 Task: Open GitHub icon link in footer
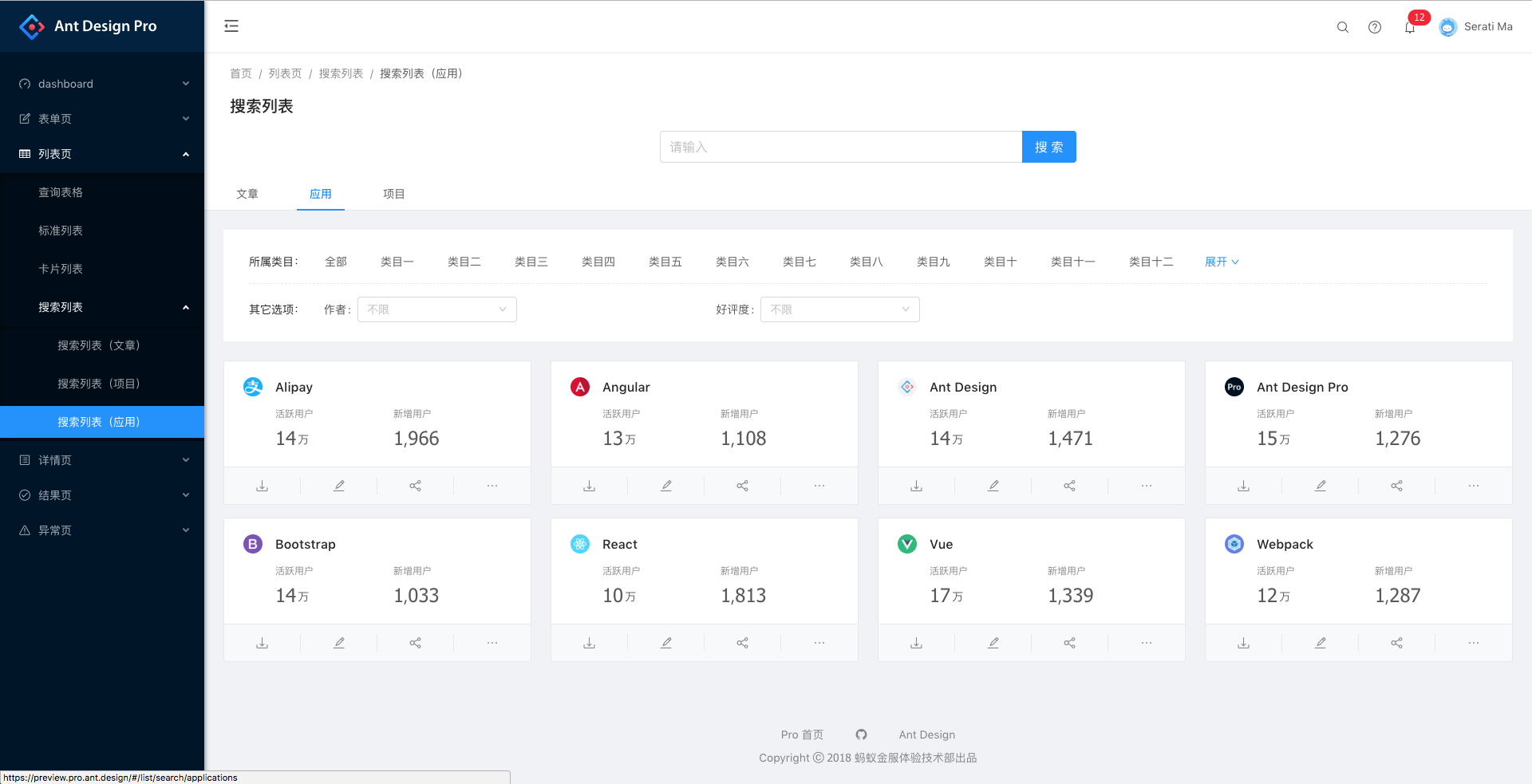(861, 735)
